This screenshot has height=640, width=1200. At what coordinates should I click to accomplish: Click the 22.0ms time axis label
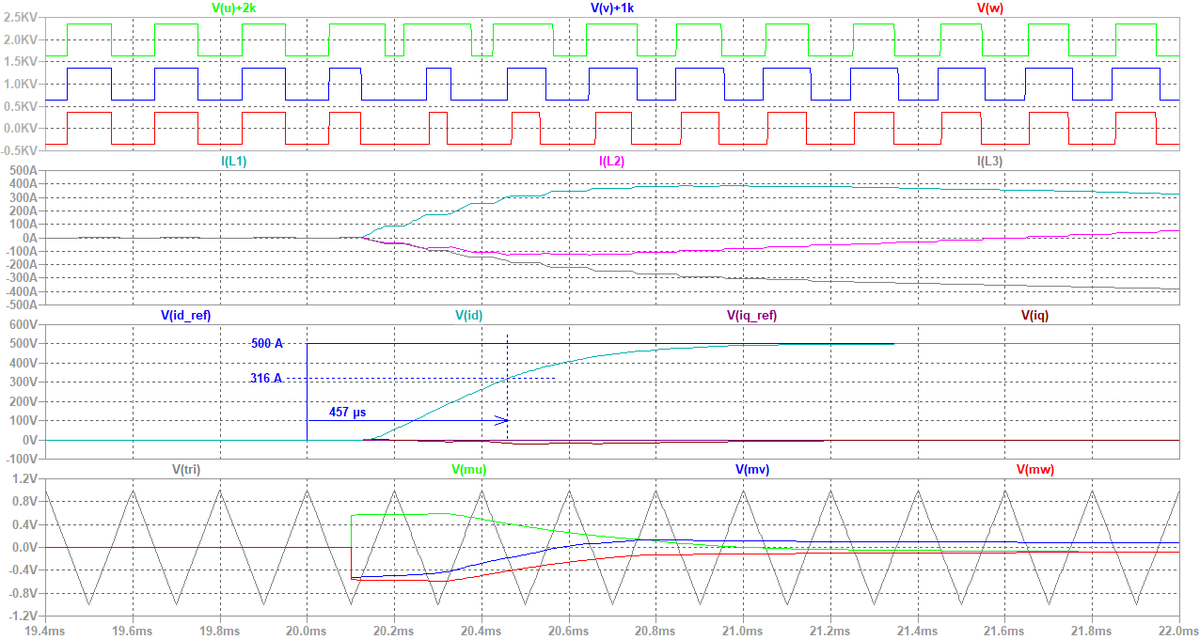pyautogui.click(x=1178, y=631)
